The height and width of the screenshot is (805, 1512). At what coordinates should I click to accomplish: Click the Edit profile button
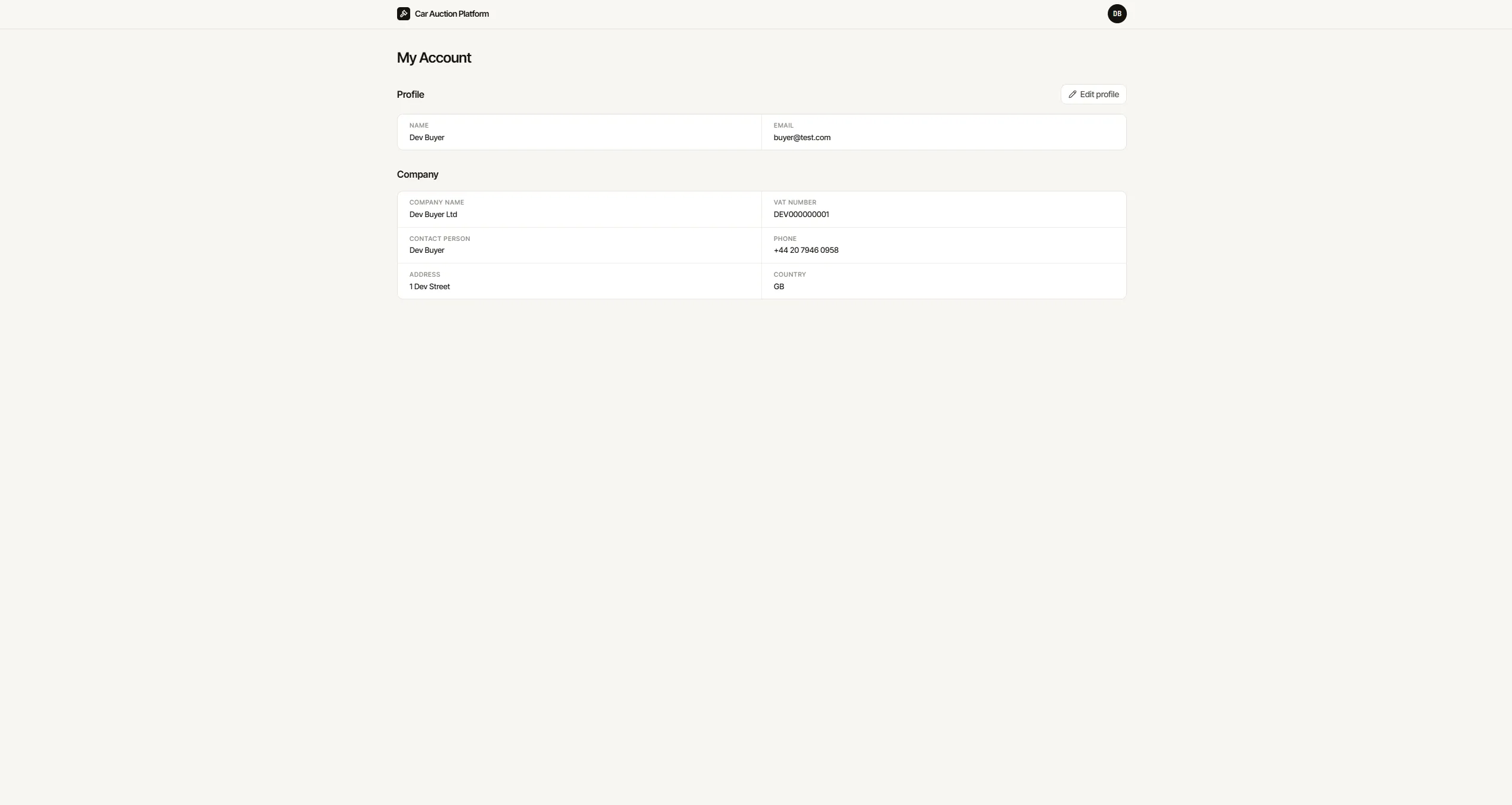pos(1093,94)
